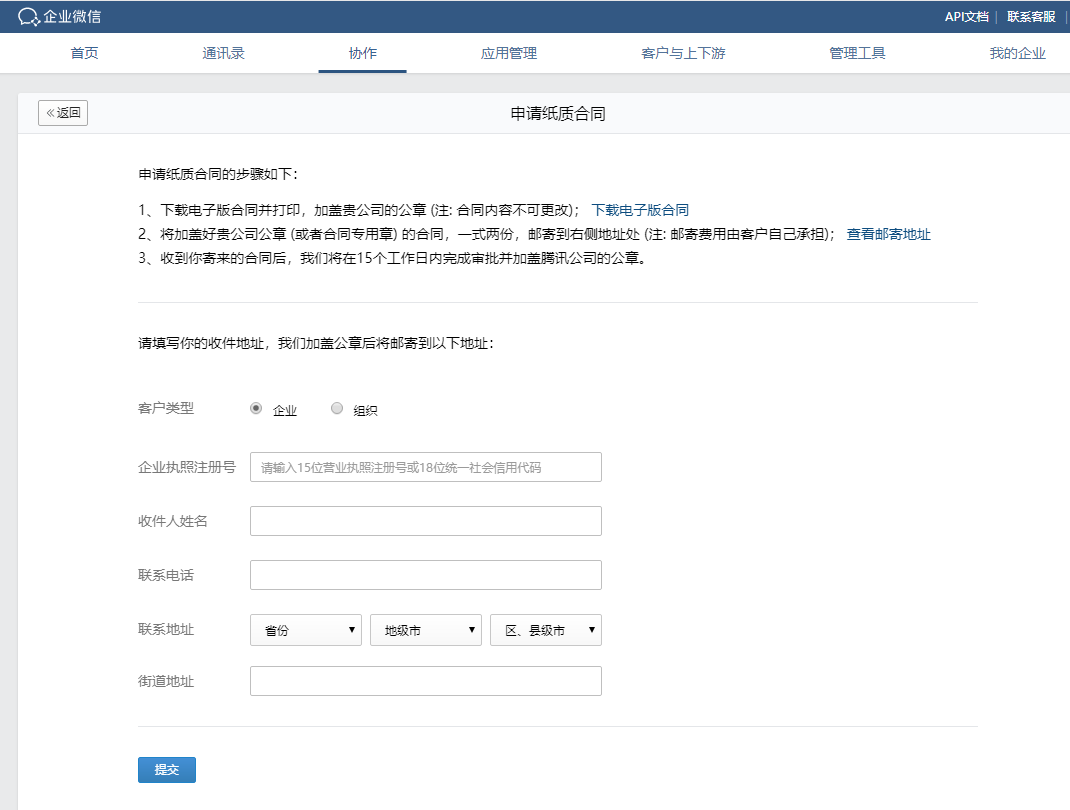Focus the 收件人姓名 text field
This screenshot has width=1070, height=810.
(426, 521)
